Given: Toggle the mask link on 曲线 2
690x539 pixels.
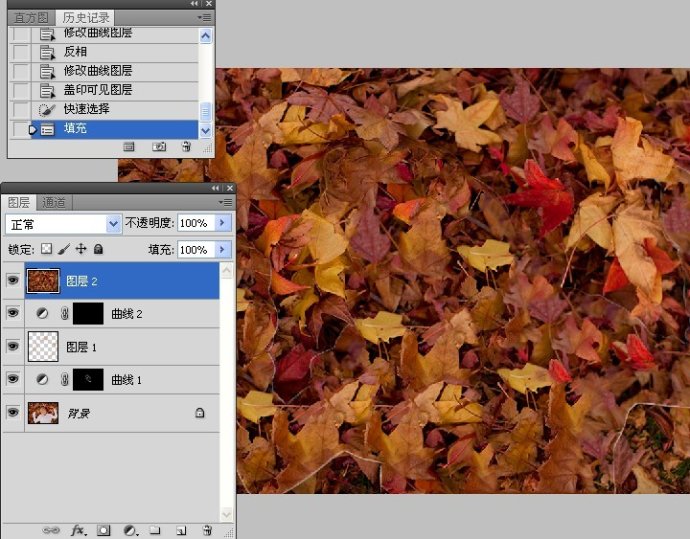Looking at the screenshot, I should coord(65,313).
